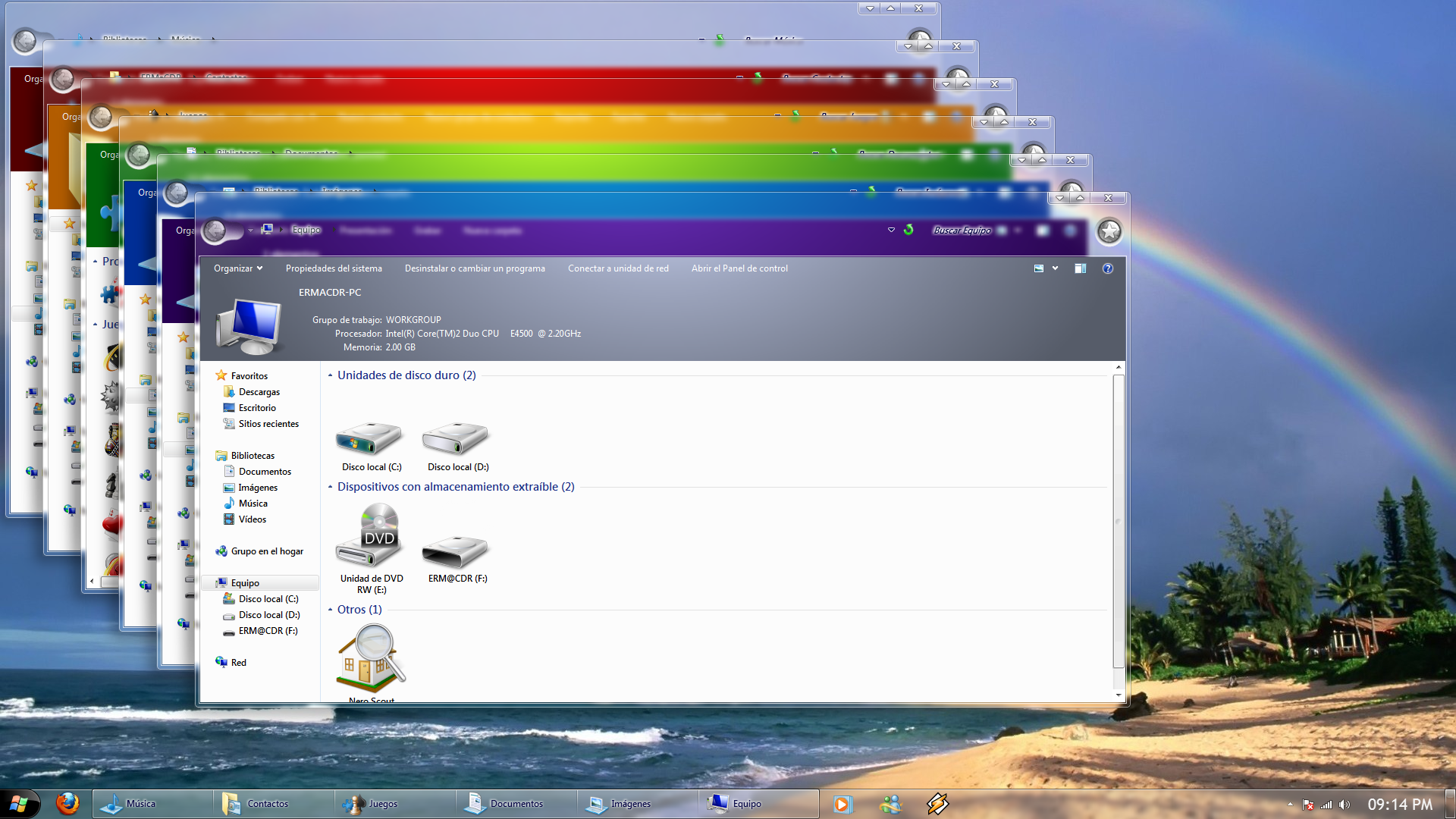Click the Show desktop button at taskbar end
The image size is (1456, 819).
tap(1451, 804)
